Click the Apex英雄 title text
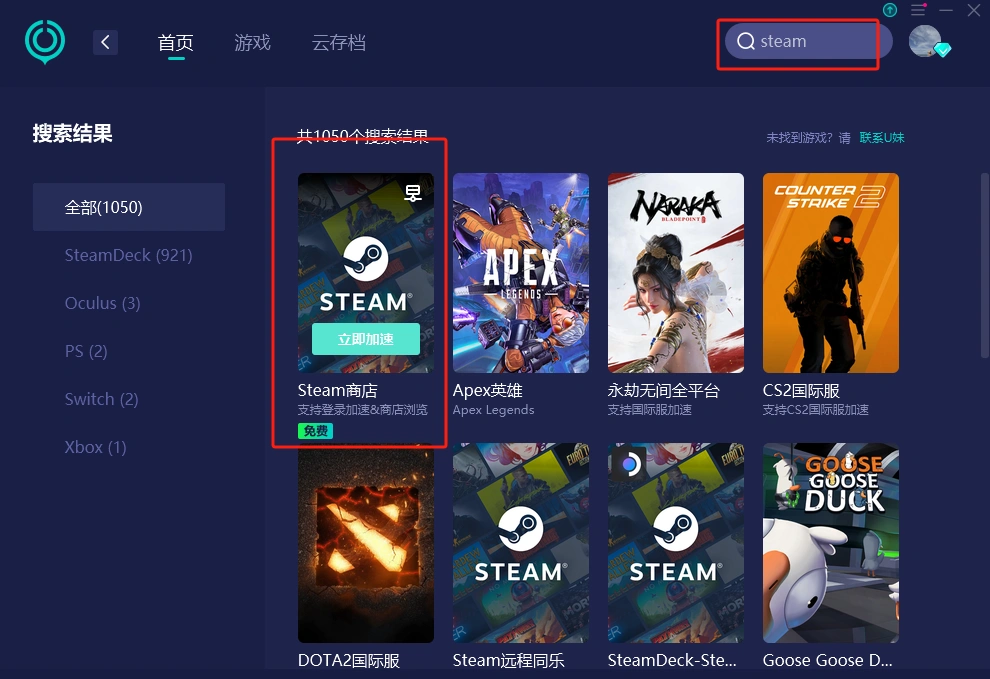The image size is (990, 679). click(x=487, y=390)
